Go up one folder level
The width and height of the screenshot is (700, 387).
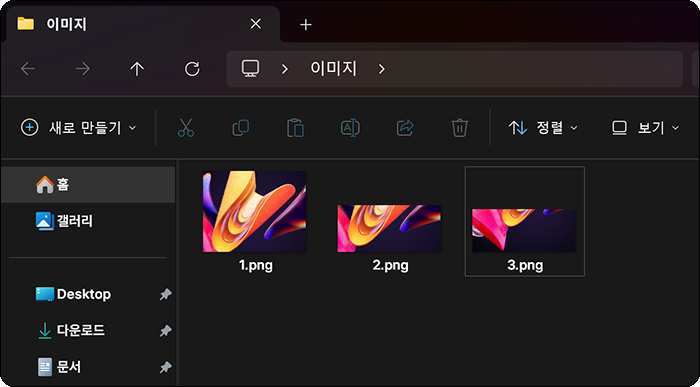(137, 69)
